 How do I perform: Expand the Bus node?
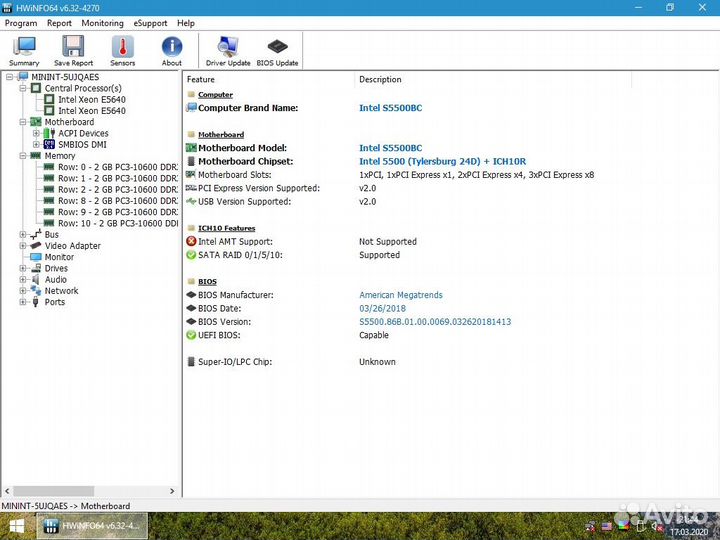[x=22, y=234]
